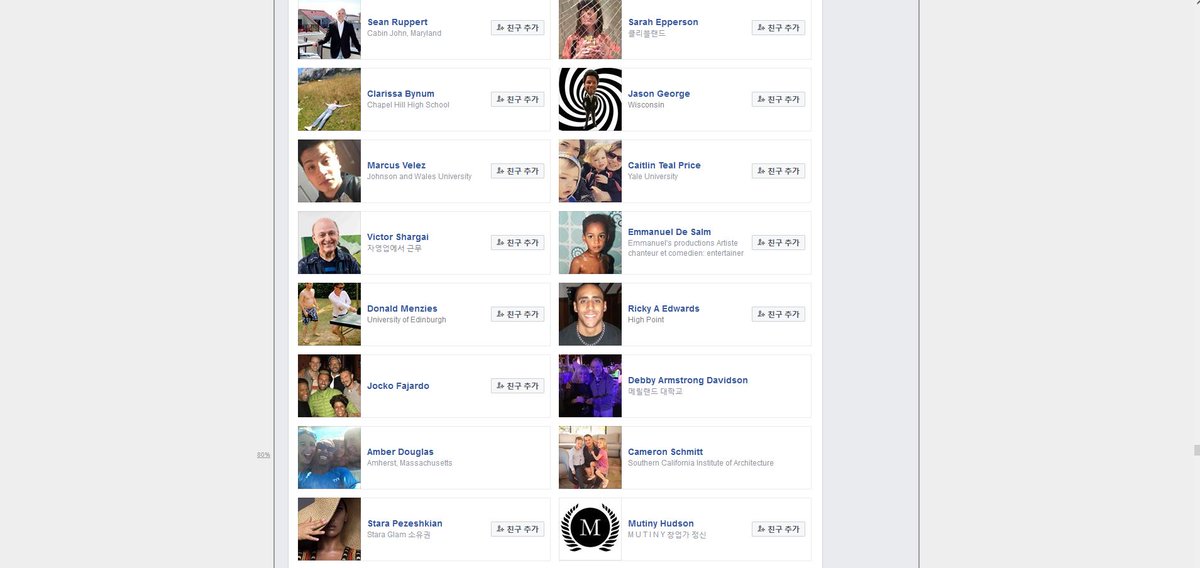The width and height of the screenshot is (1200, 568).
Task: Add Jason George as a friend
Action: [x=778, y=99]
